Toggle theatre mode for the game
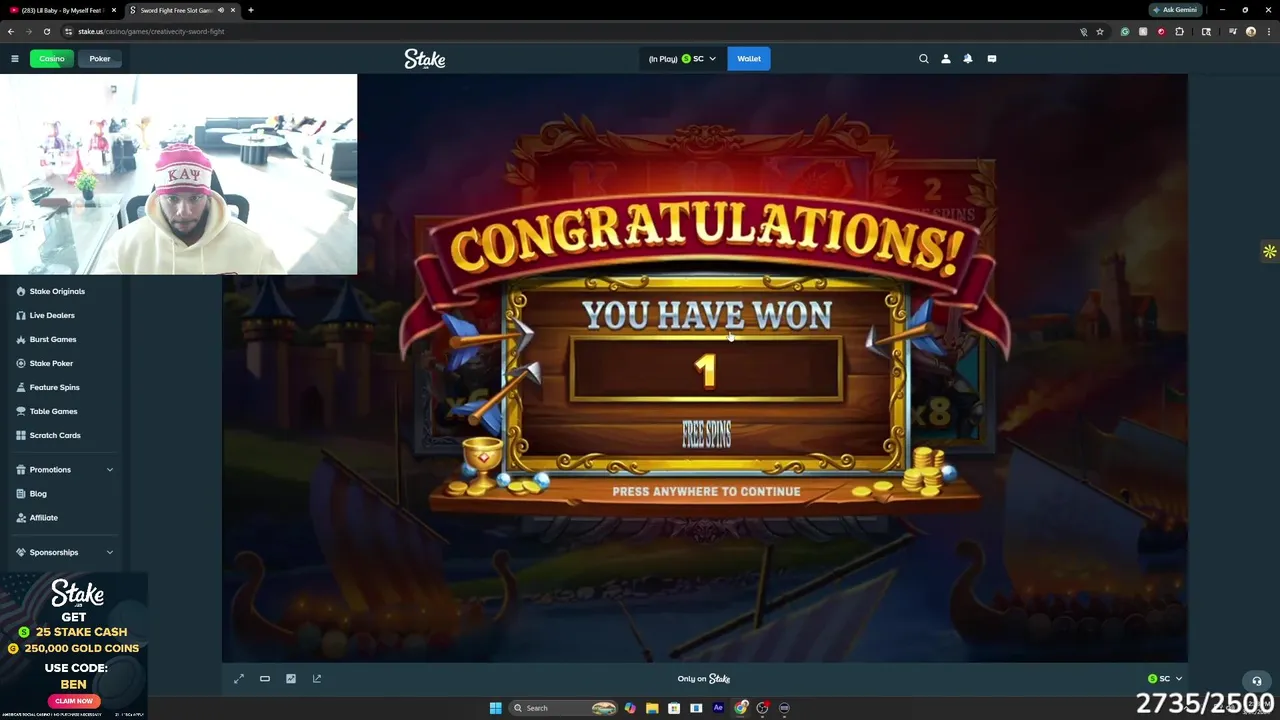The image size is (1280, 720). pyautogui.click(x=265, y=678)
